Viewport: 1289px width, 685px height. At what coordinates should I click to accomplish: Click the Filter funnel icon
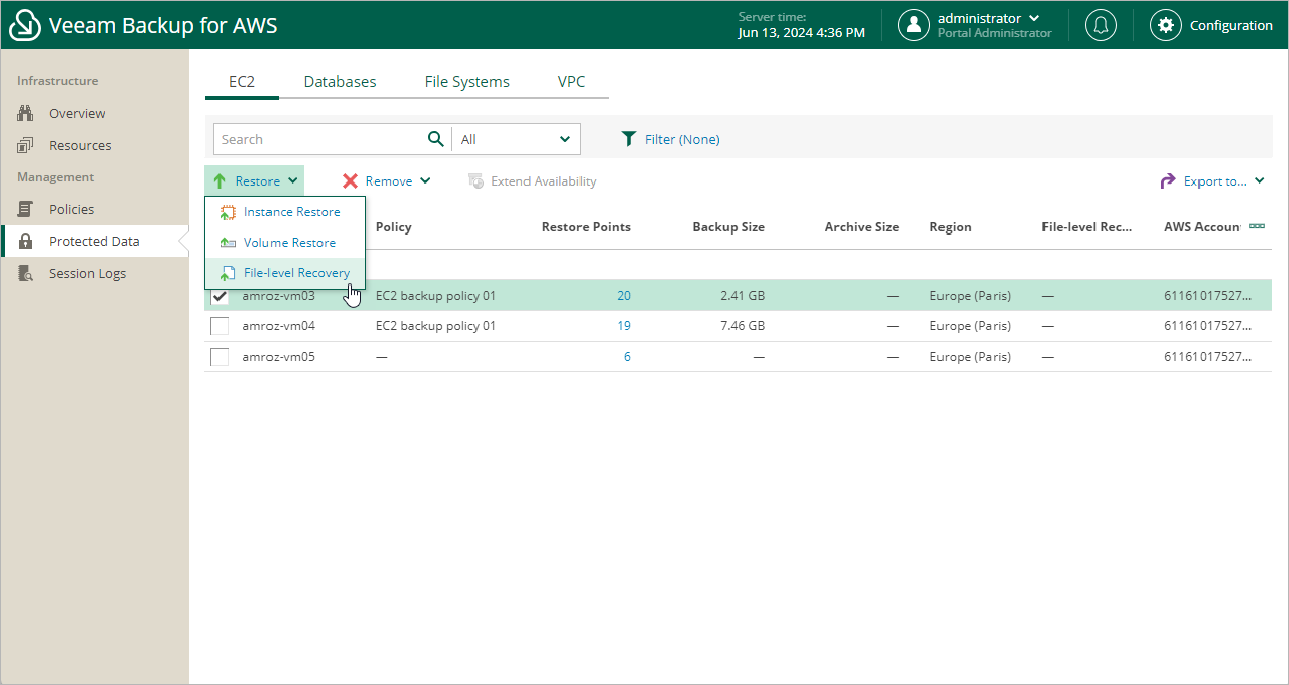pyautogui.click(x=628, y=139)
